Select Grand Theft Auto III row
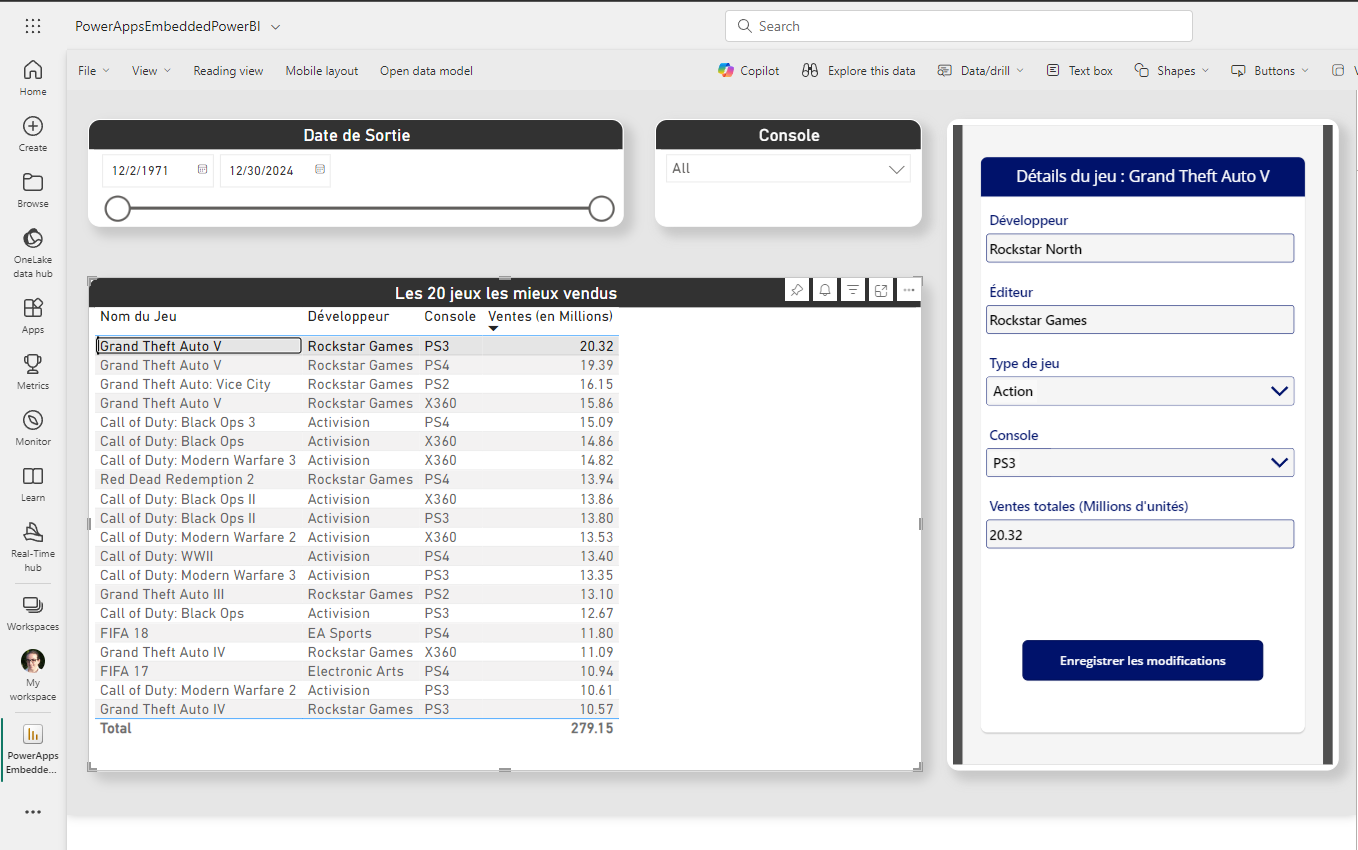 click(357, 594)
